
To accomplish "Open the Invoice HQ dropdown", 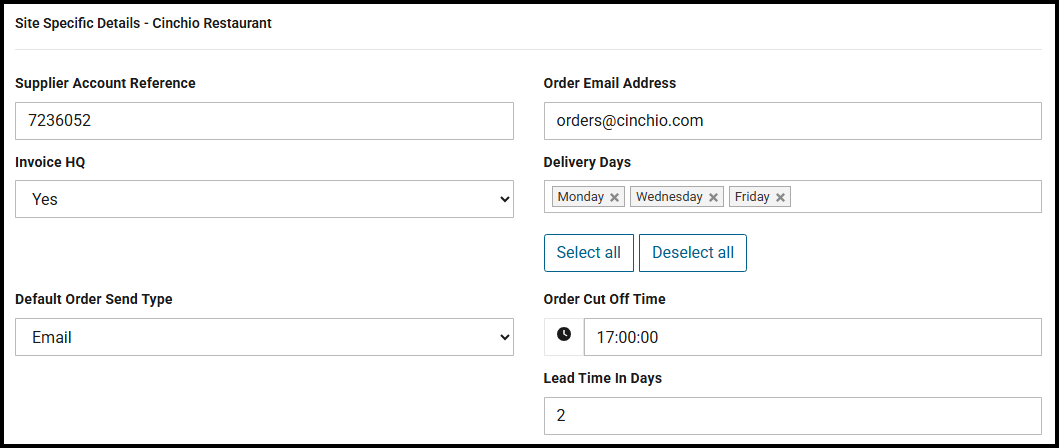I will point(264,199).
